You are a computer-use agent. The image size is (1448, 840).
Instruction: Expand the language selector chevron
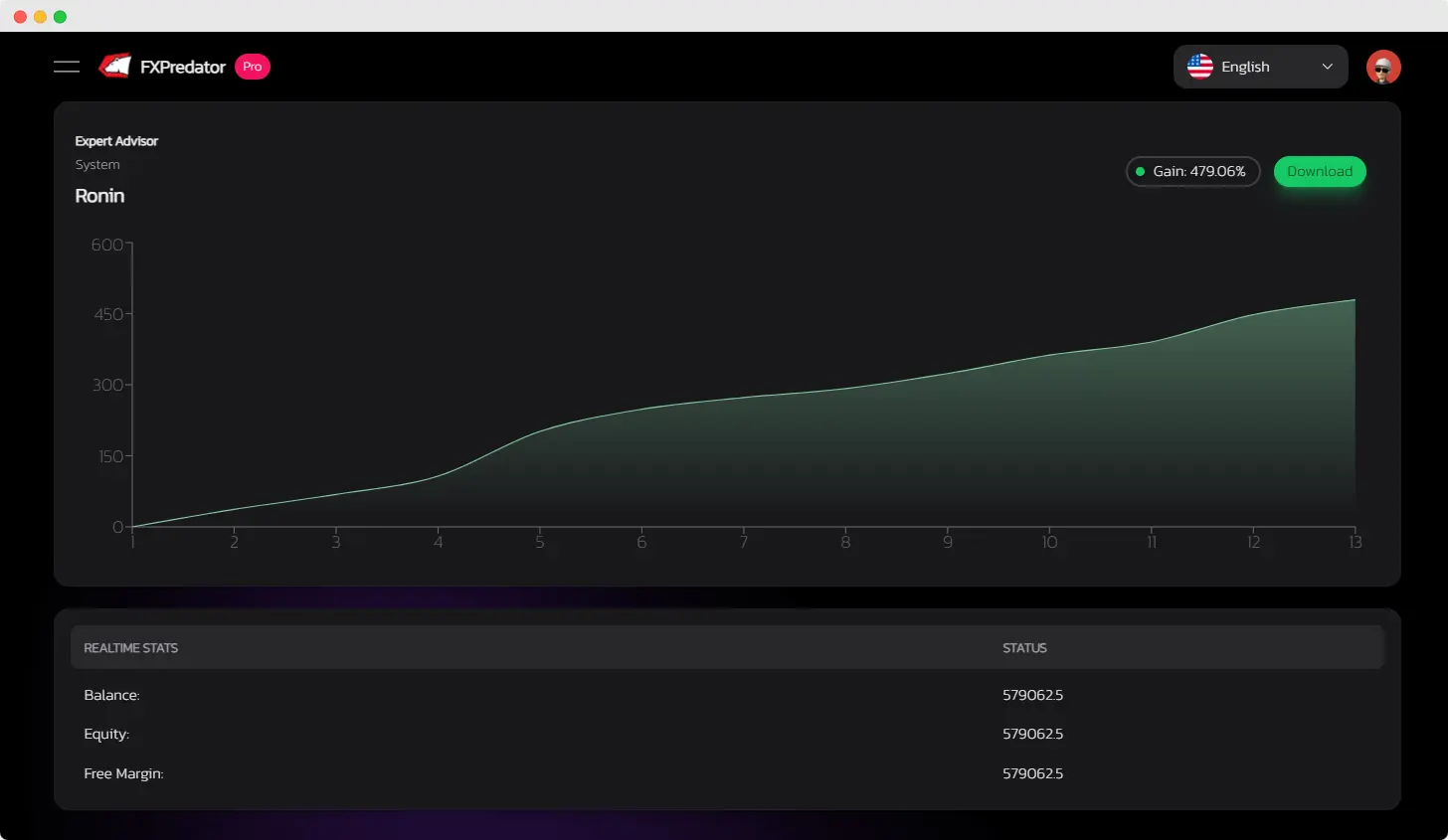tap(1327, 67)
